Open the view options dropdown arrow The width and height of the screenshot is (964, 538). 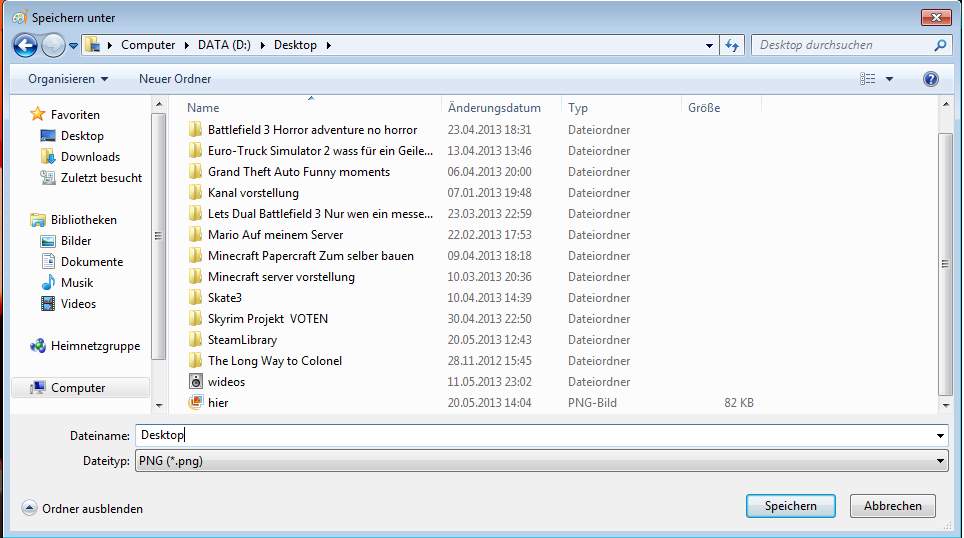coord(889,79)
